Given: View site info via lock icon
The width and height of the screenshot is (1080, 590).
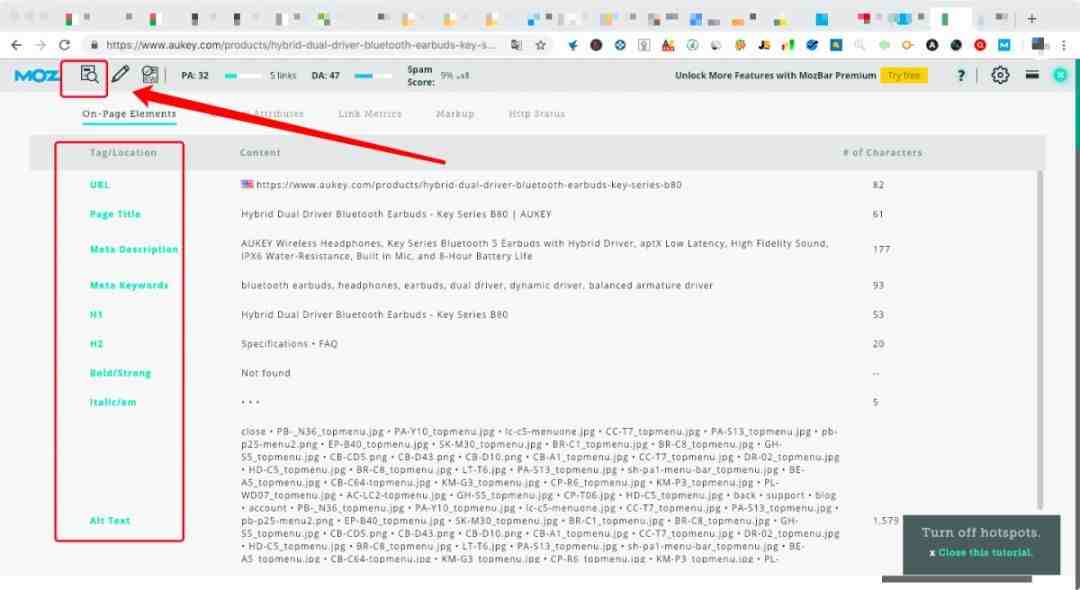Looking at the screenshot, I should 94,45.
